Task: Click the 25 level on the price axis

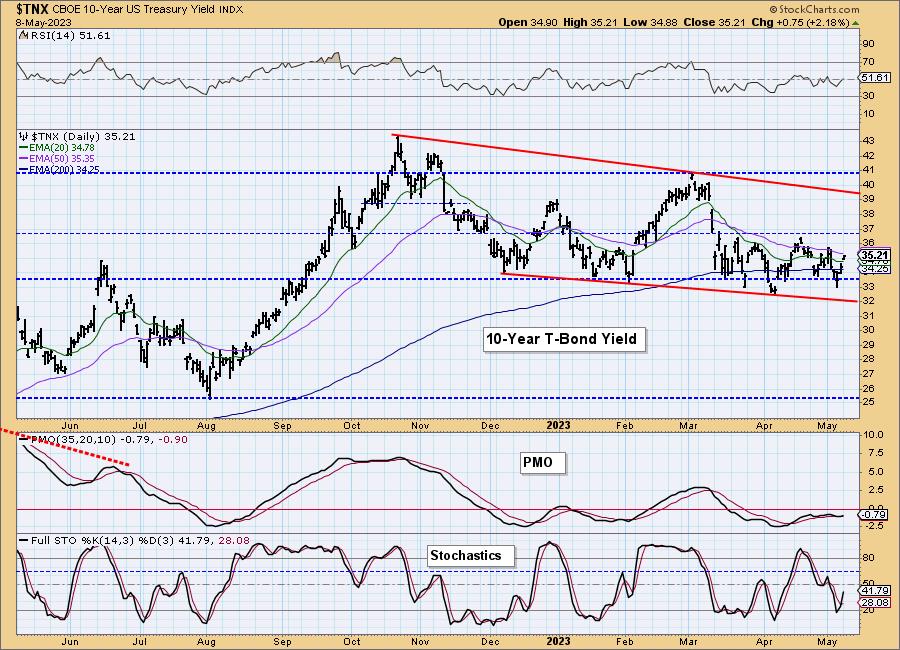Action: tap(868, 402)
